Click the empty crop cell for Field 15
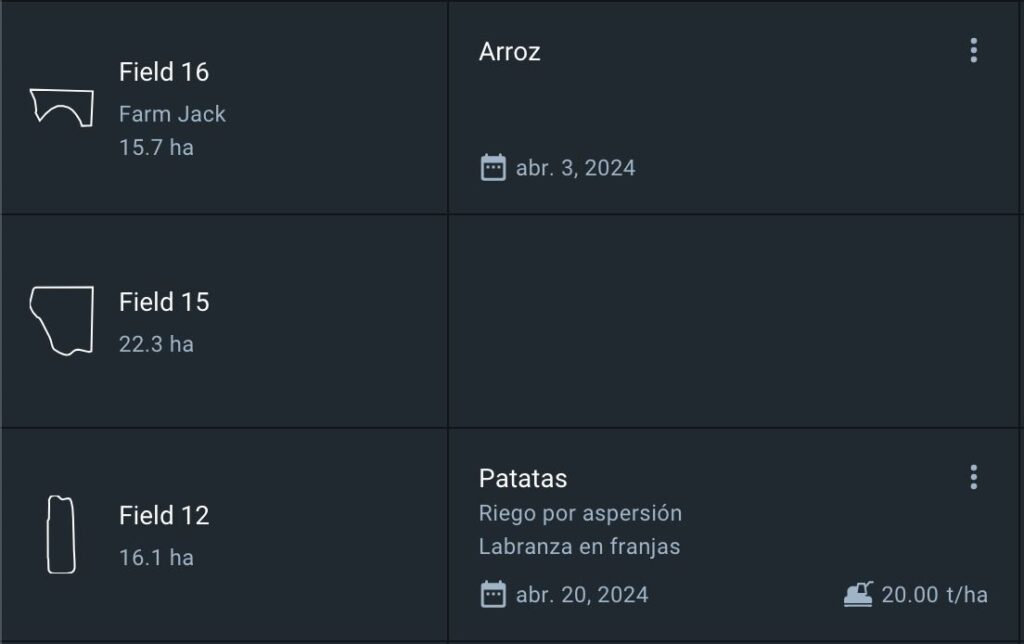This screenshot has height=644, width=1024. tap(735, 321)
